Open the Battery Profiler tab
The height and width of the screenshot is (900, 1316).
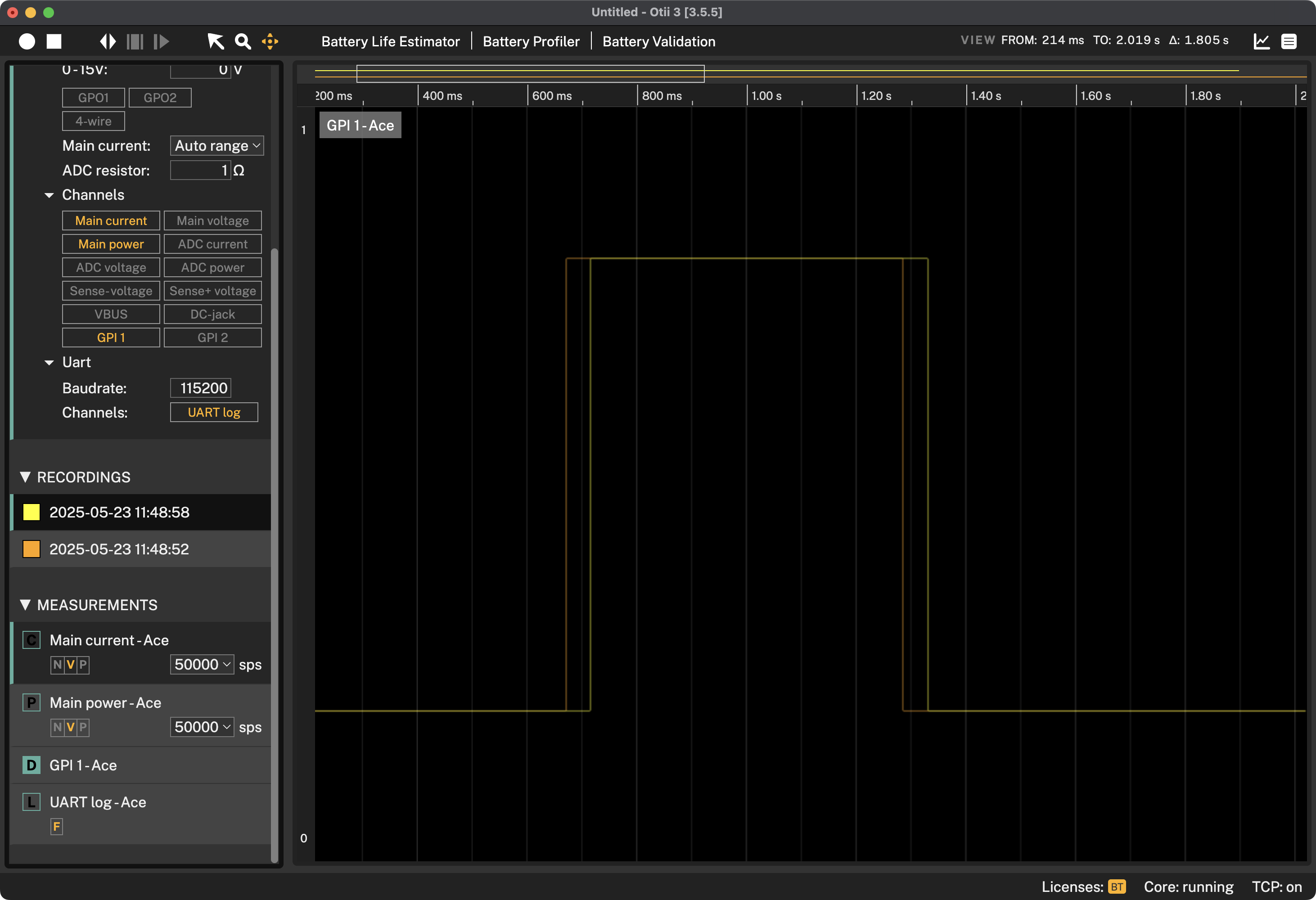tap(531, 41)
